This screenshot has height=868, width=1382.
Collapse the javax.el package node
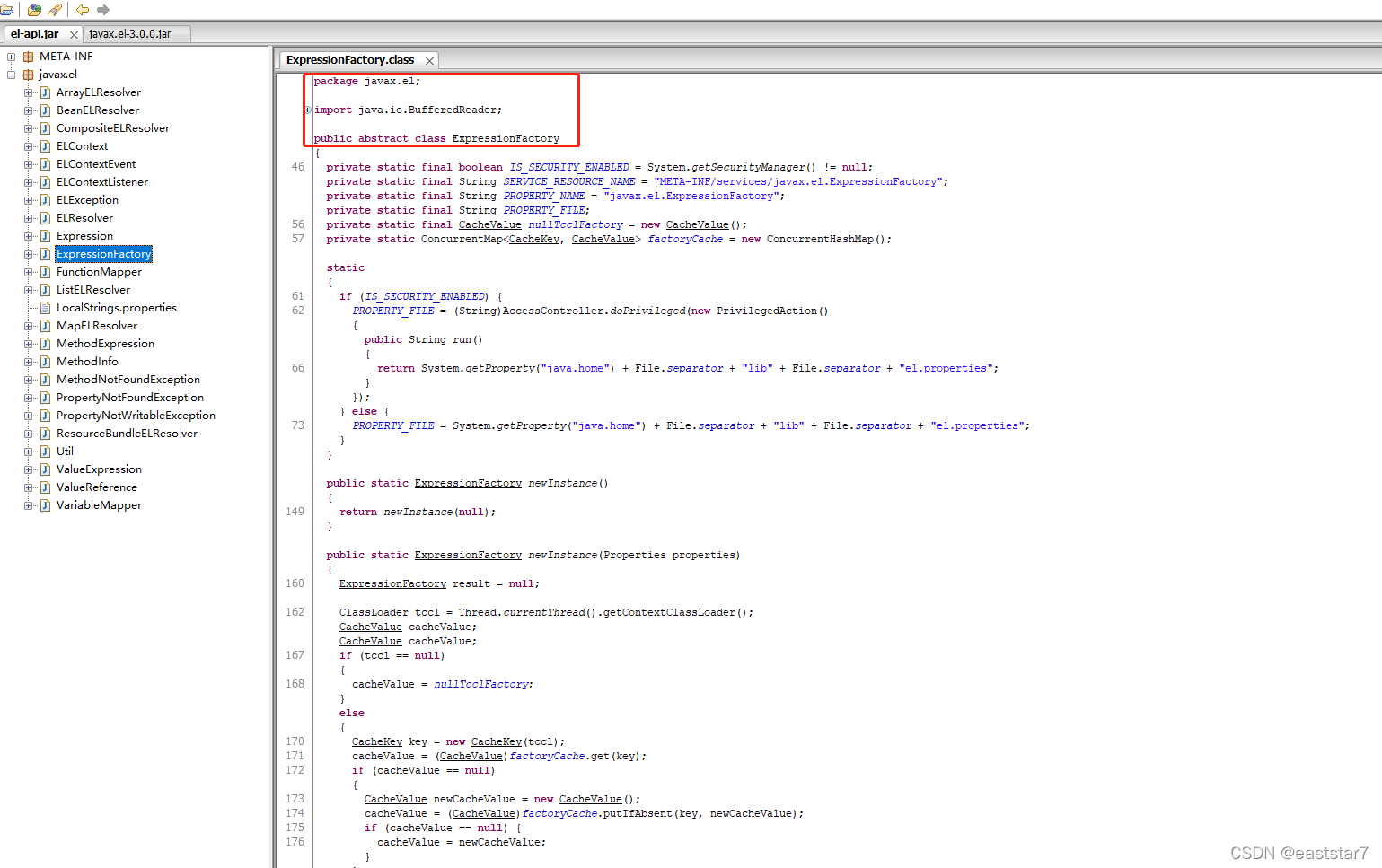point(12,75)
